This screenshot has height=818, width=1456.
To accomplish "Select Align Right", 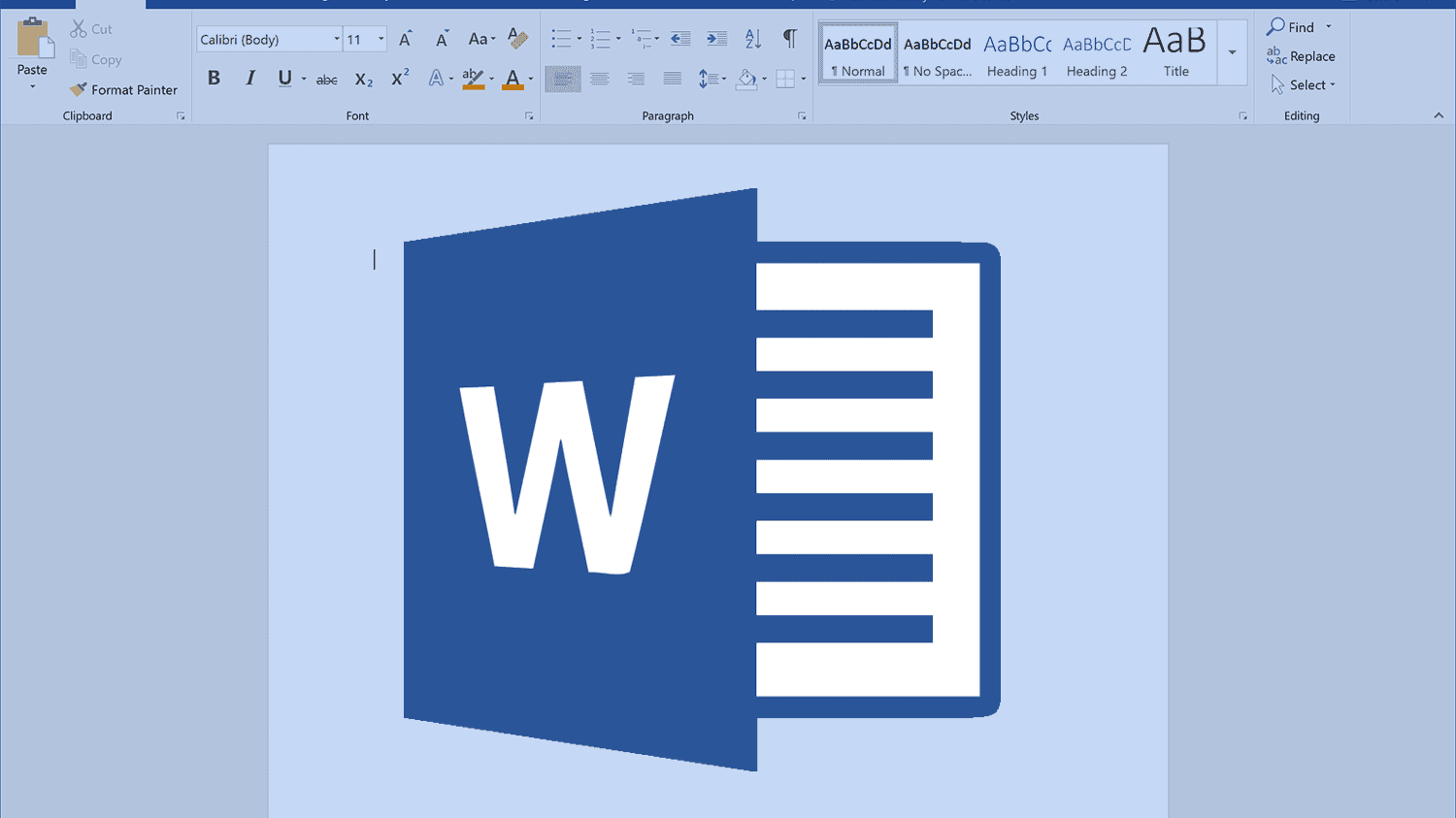I will point(636,79).
